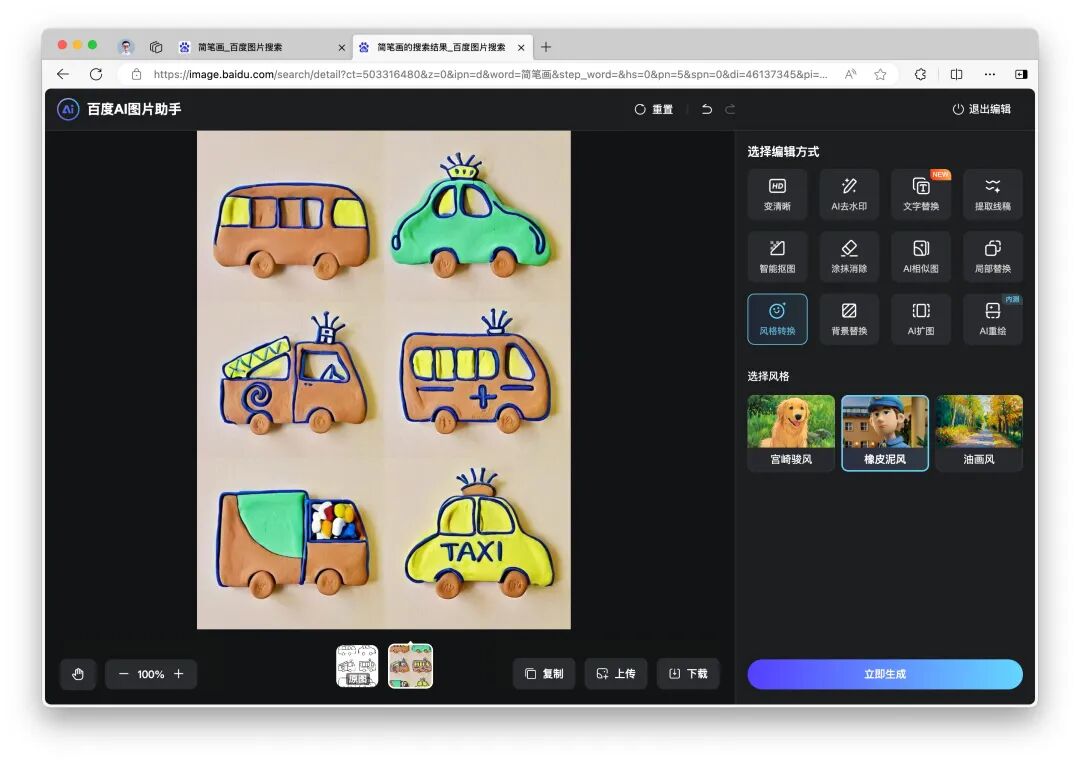Open the 文字替换 text replace tool
The image size is (1080, 763).
tap(921, 194)
